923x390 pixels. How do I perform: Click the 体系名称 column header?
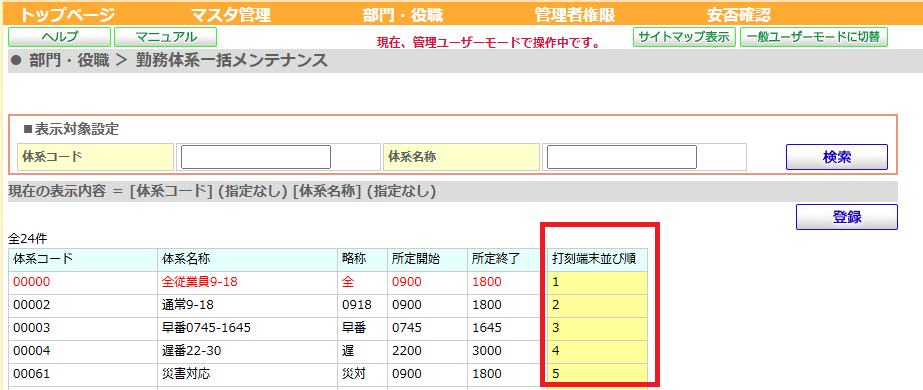pos(247,259)
